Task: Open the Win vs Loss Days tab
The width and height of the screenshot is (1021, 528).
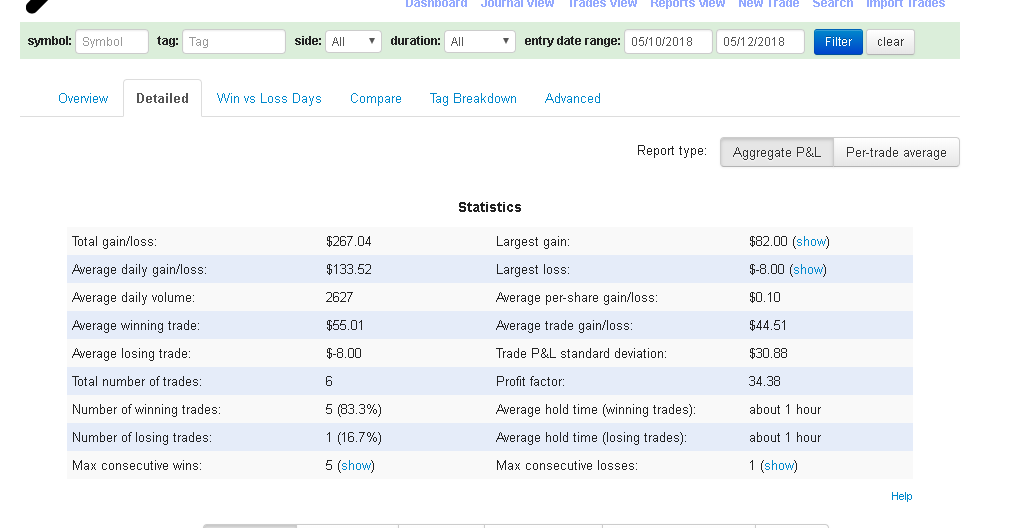Action: 269,98
